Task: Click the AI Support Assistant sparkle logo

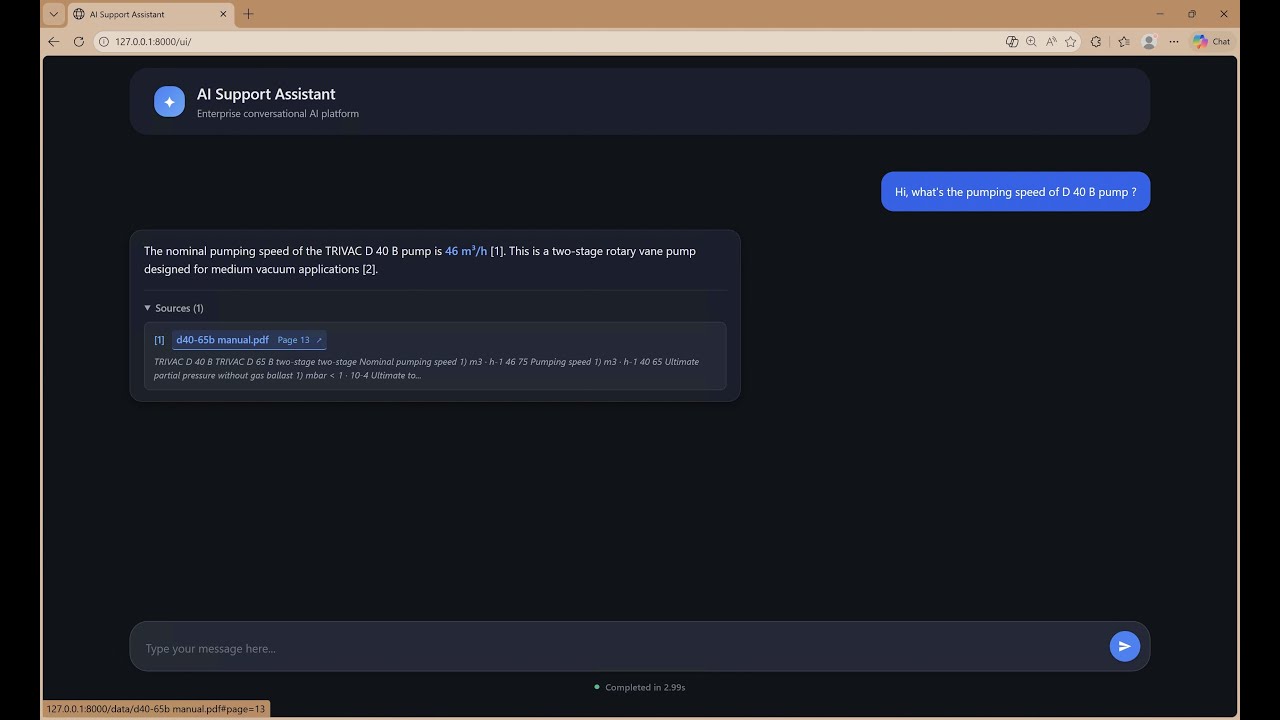Action: click(x=169, y=101)
